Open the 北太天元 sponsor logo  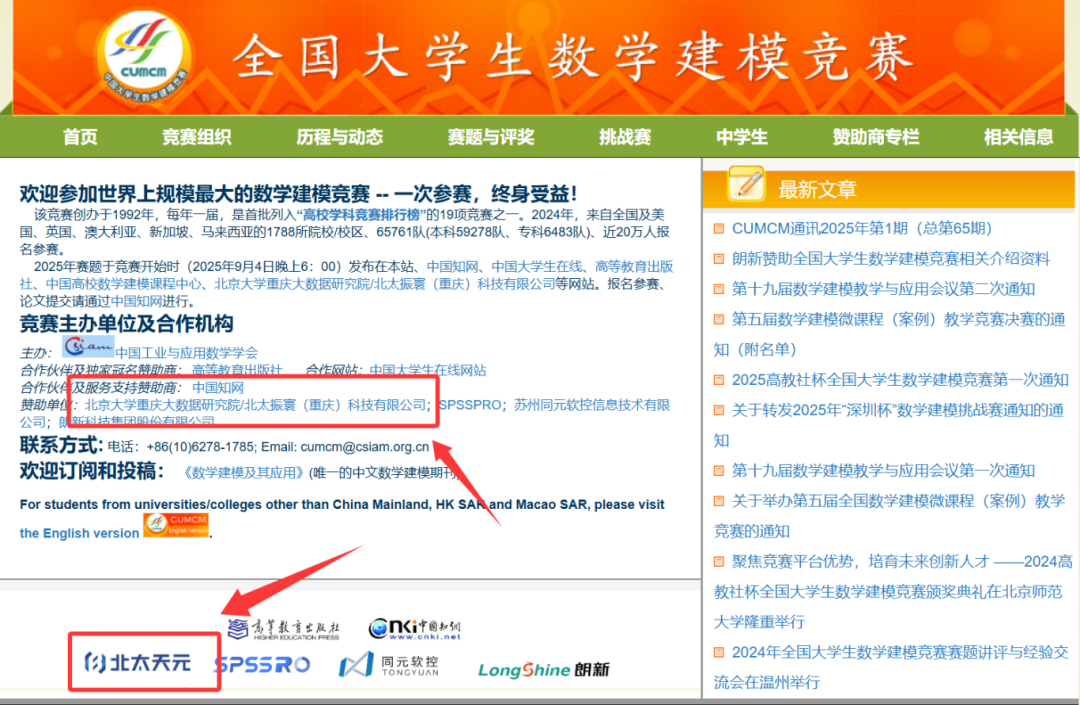(137, 663)
